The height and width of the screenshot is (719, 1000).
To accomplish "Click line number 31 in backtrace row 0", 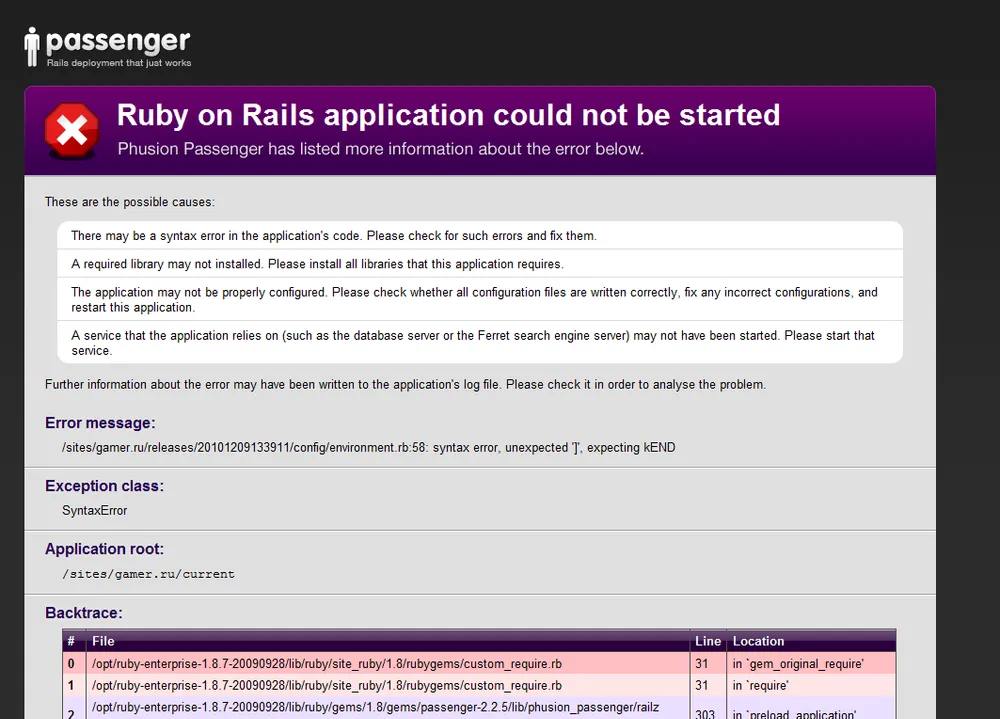I will pos(702,663).
